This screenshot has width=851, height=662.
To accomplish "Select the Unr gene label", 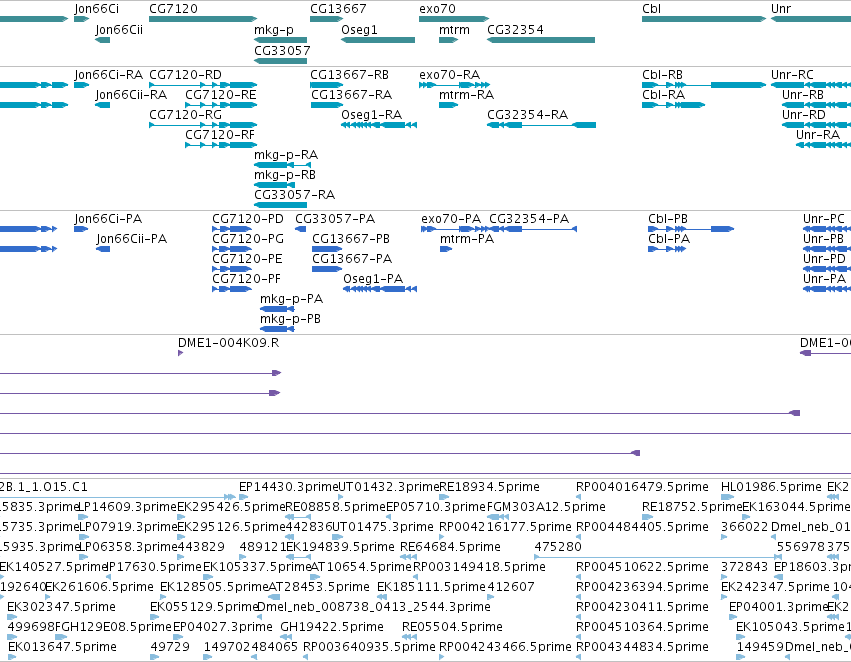I will pyautogui.click(x=781, y=9).
